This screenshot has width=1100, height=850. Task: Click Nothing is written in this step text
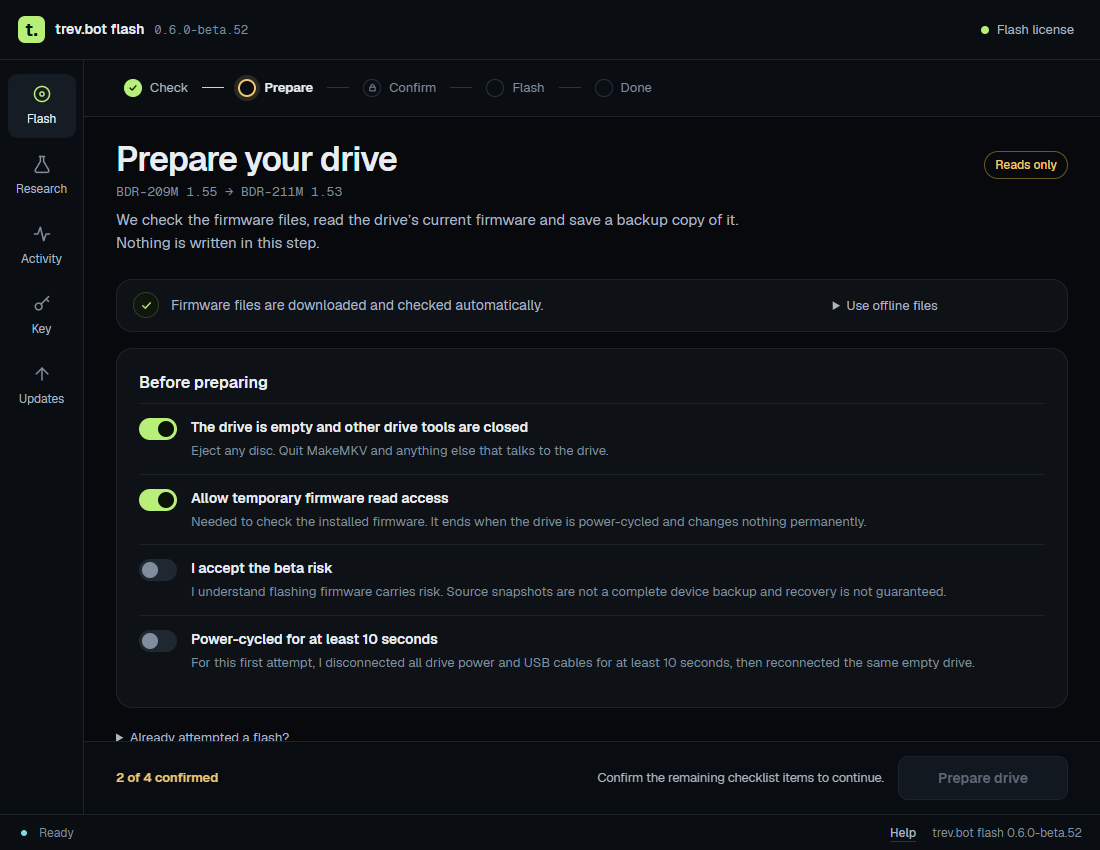click(217, 243)
